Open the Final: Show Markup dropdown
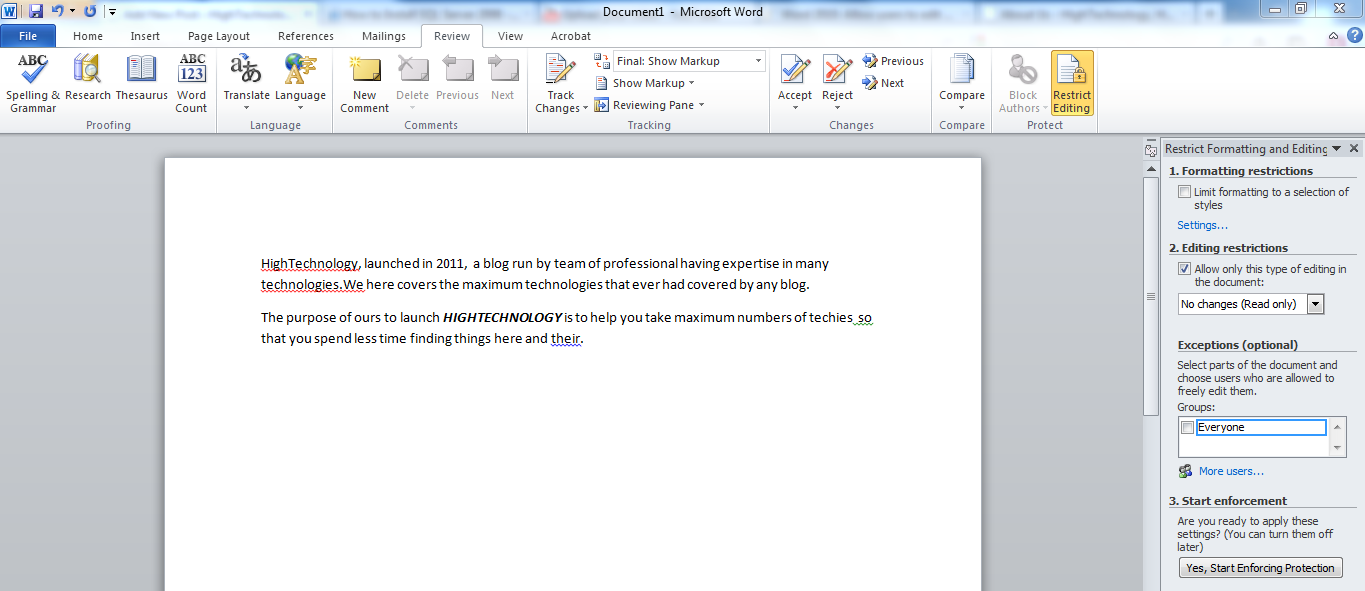1365x591 pixels. (758, 61)
